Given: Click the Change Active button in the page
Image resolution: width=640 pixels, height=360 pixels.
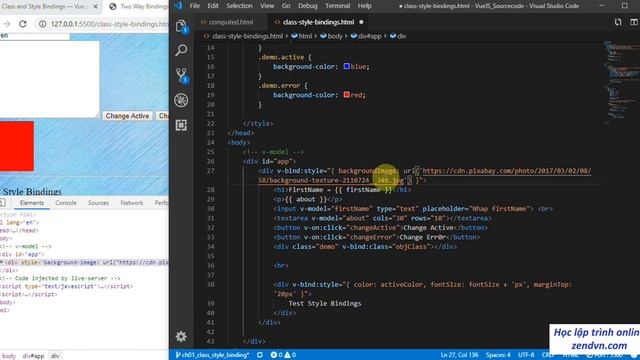Looking at the screenshot, I should point(127,116).
